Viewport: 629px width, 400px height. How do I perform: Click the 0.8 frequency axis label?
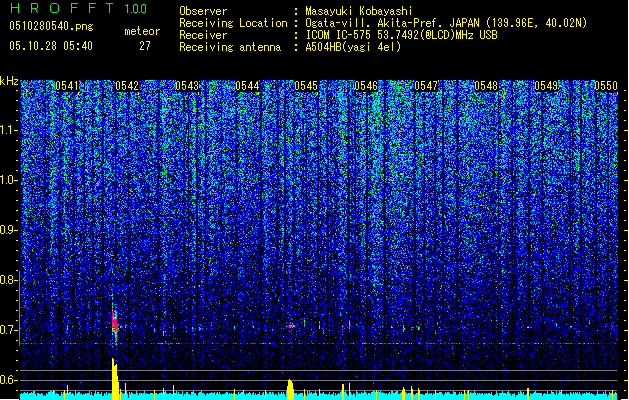(x=8, y=280)
